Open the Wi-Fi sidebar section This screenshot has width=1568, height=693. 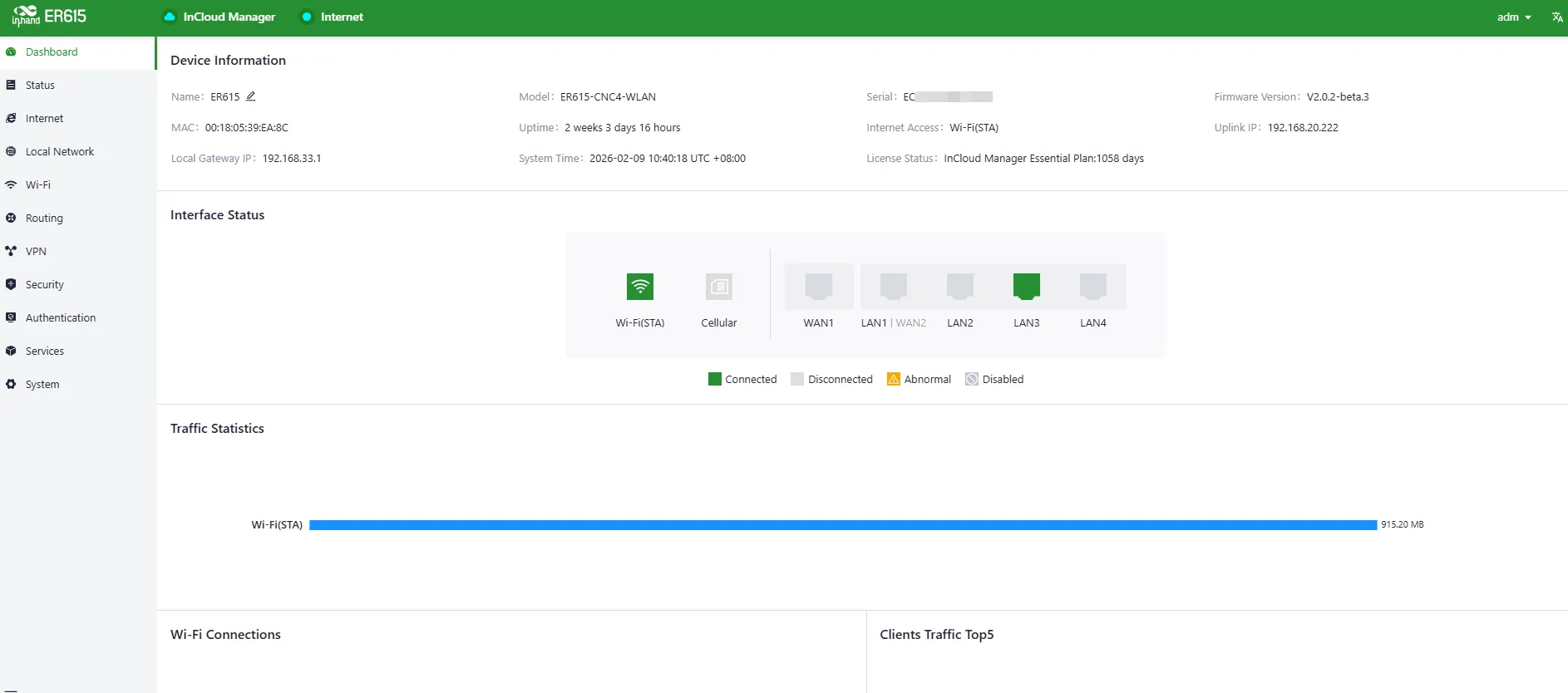coord(78,184)
